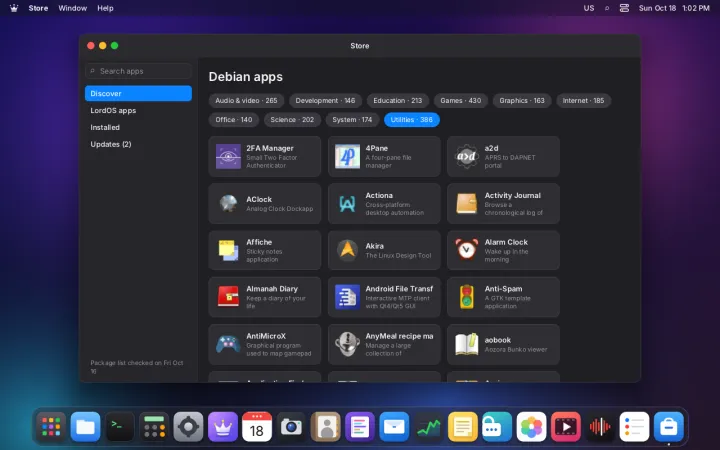
Task: Select the Graphics · 163 filter
Action: (x=522, y=101)
